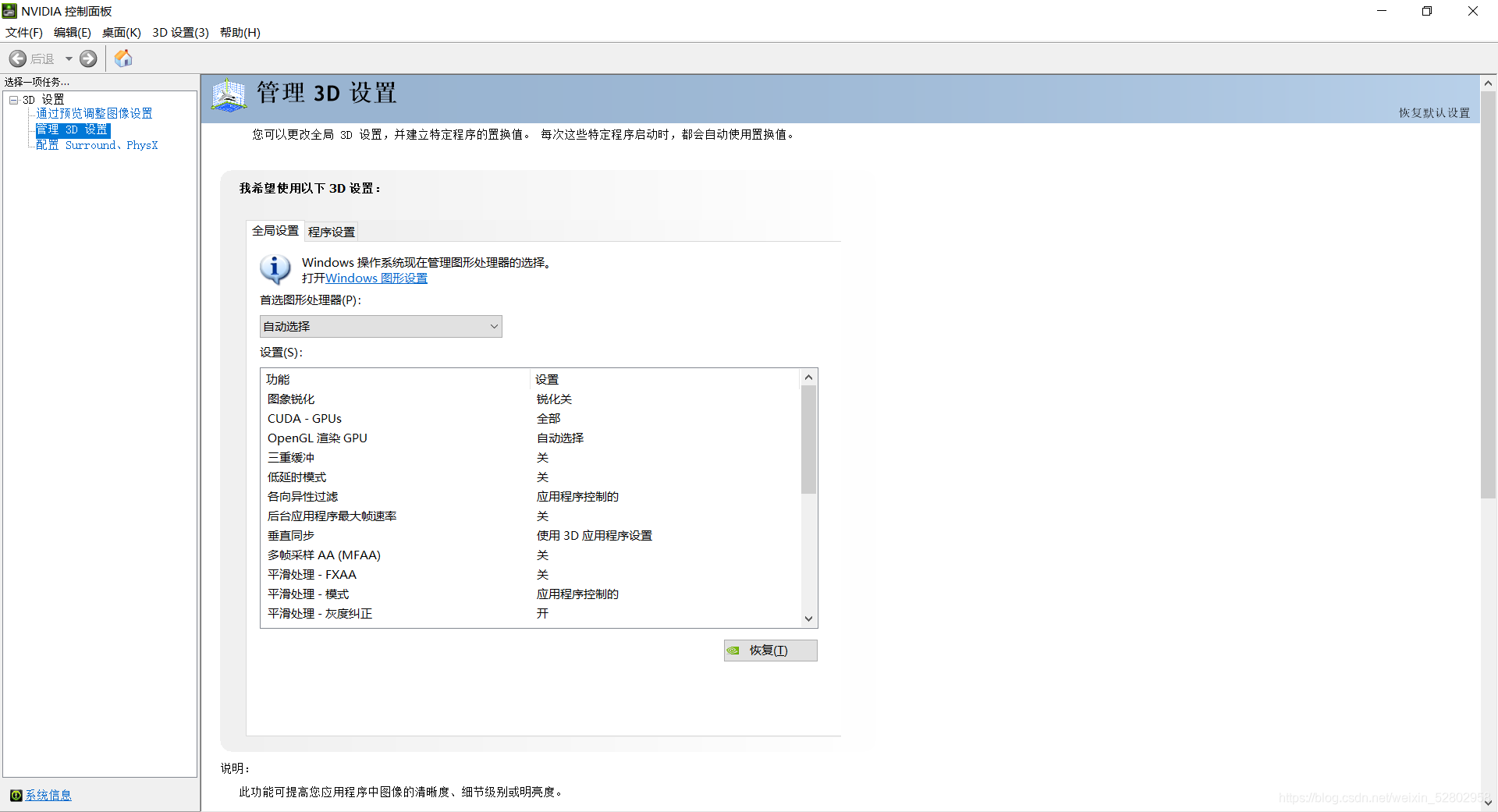Select the 配置 Surround、PhysX tree item

[96, 145]
